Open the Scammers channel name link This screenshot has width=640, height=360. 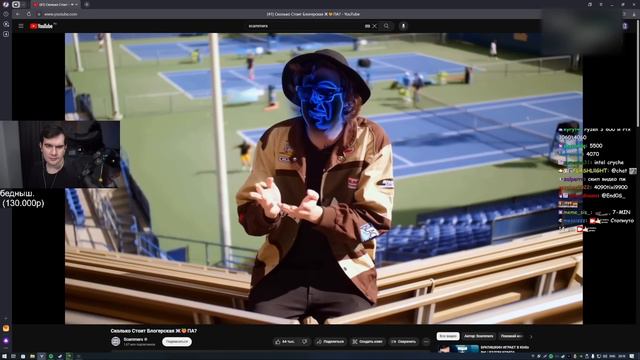[x=133, y=339]
